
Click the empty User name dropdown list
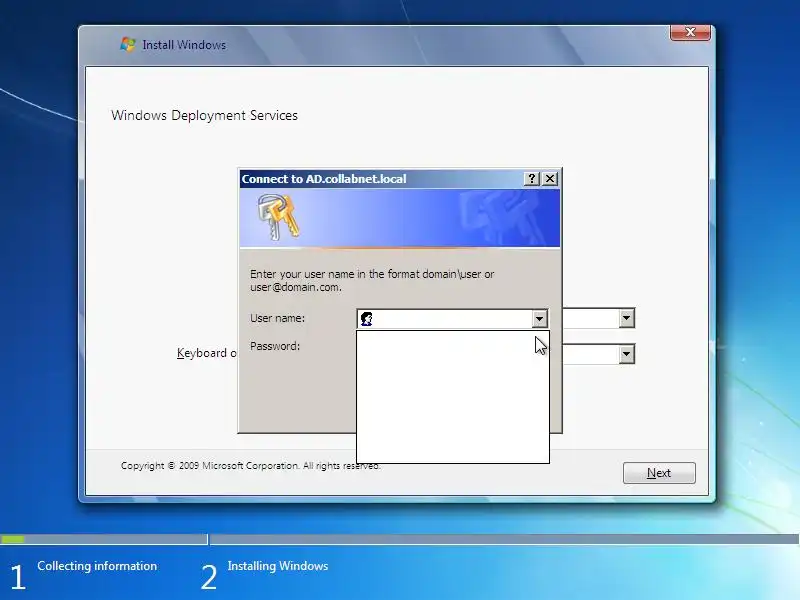point(453,396)
